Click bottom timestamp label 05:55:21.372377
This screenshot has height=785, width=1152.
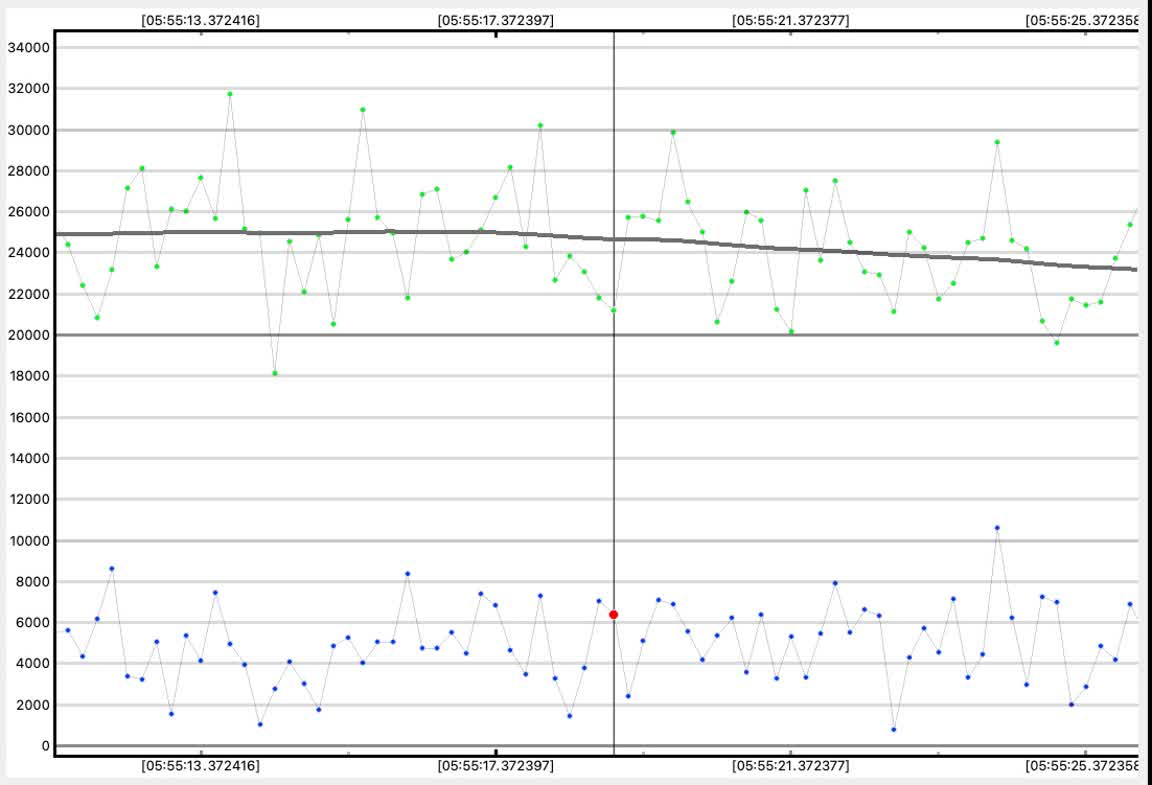790,765
